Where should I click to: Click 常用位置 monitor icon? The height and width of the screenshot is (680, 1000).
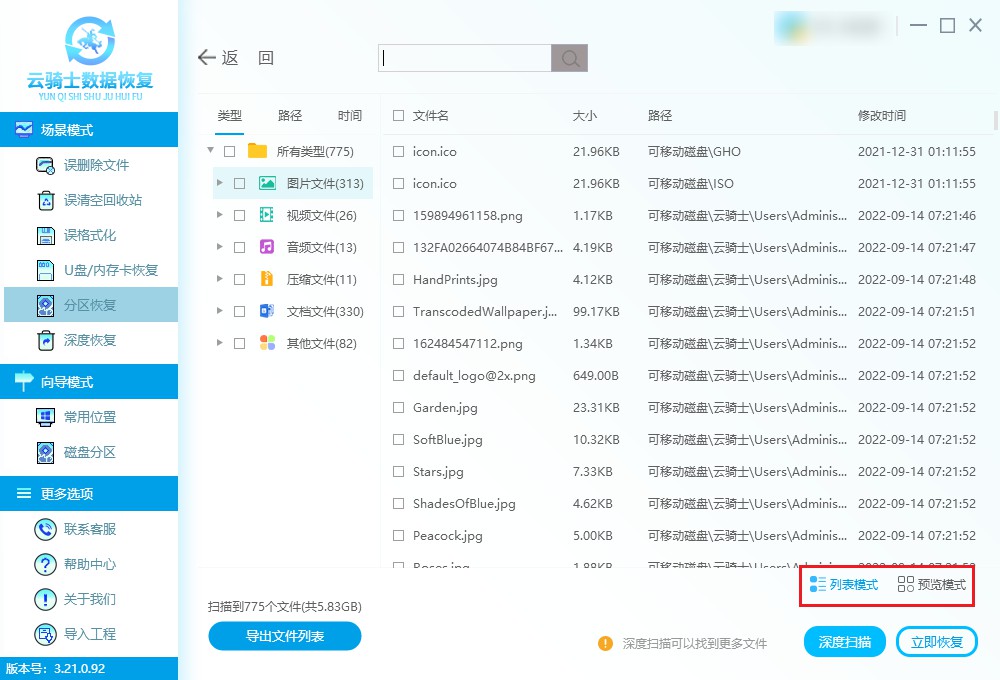pyautogui.click(x=45, y=417)
